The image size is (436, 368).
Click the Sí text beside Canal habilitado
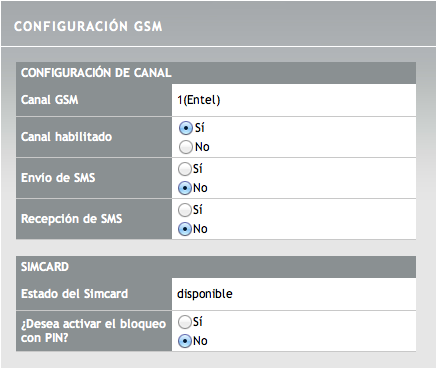click(200, 128)
